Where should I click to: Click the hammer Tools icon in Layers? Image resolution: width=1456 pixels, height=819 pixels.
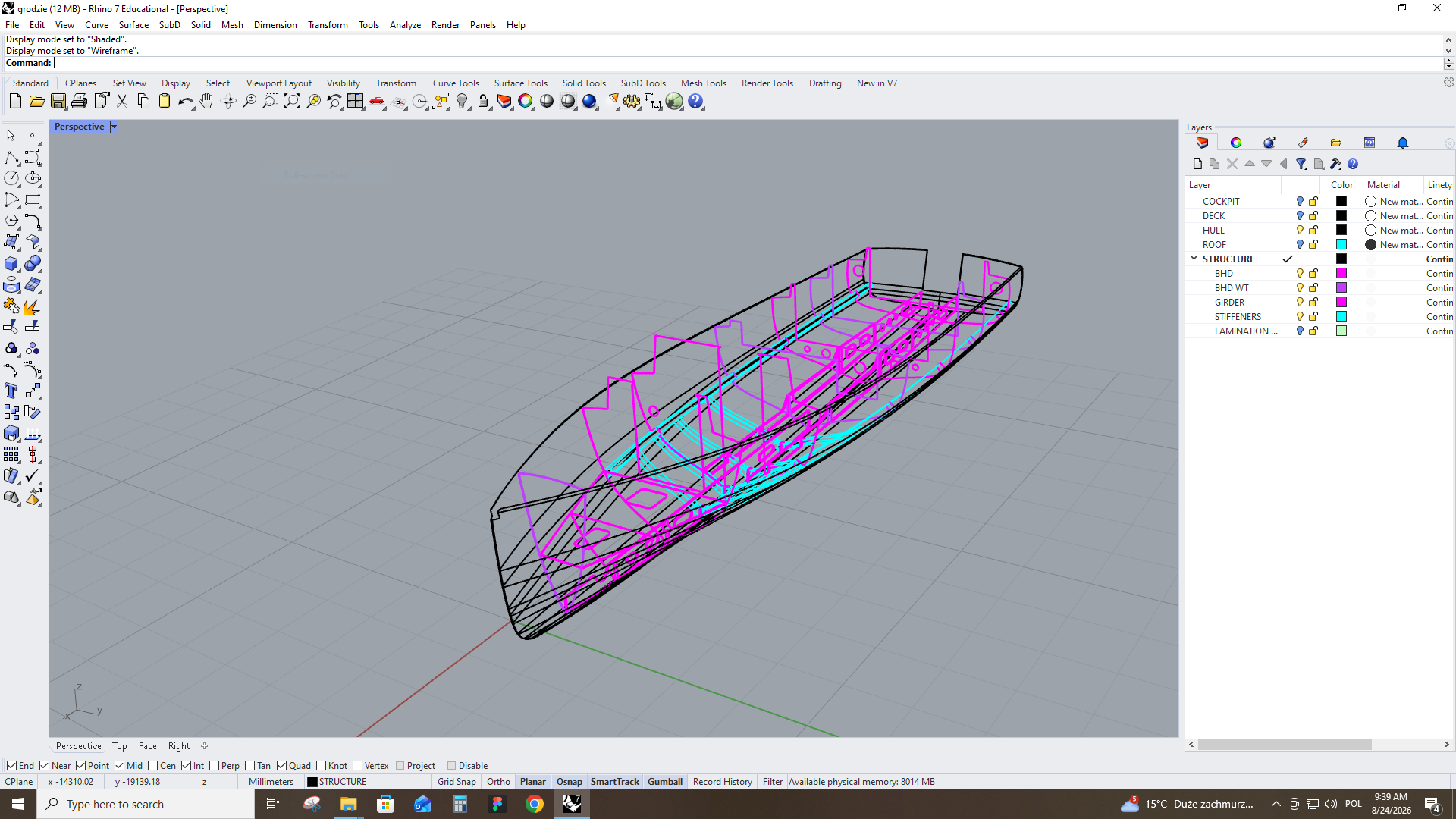pos(1335,164)
